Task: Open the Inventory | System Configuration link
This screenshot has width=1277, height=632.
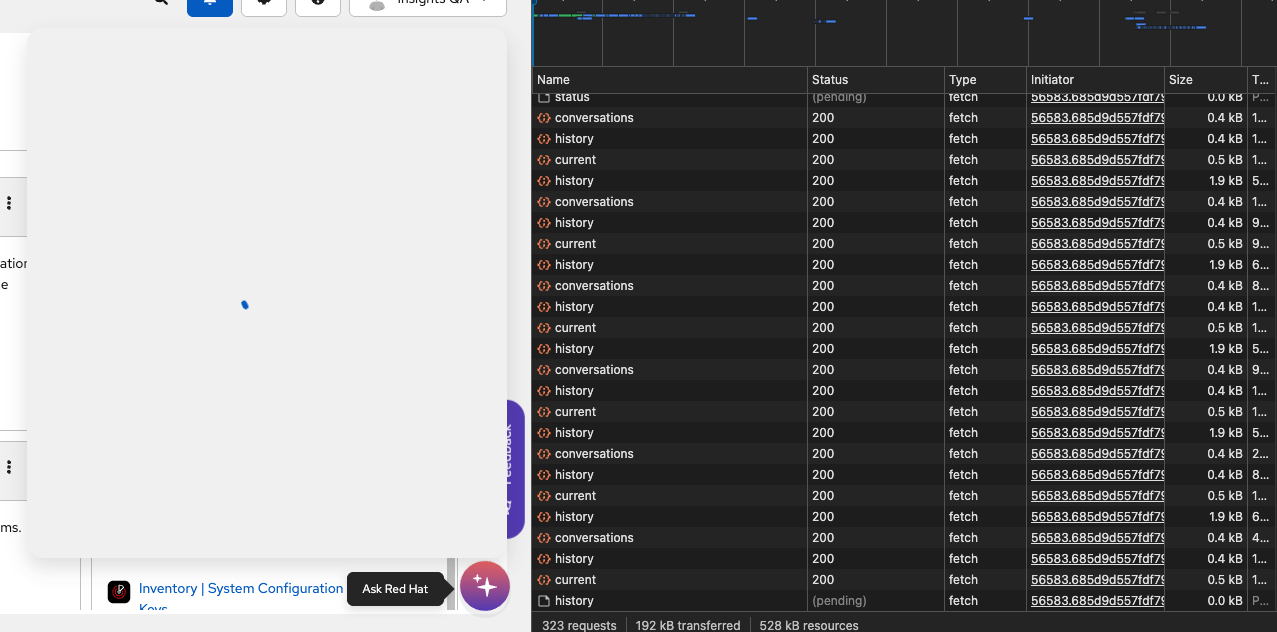Action: point(241,588)
